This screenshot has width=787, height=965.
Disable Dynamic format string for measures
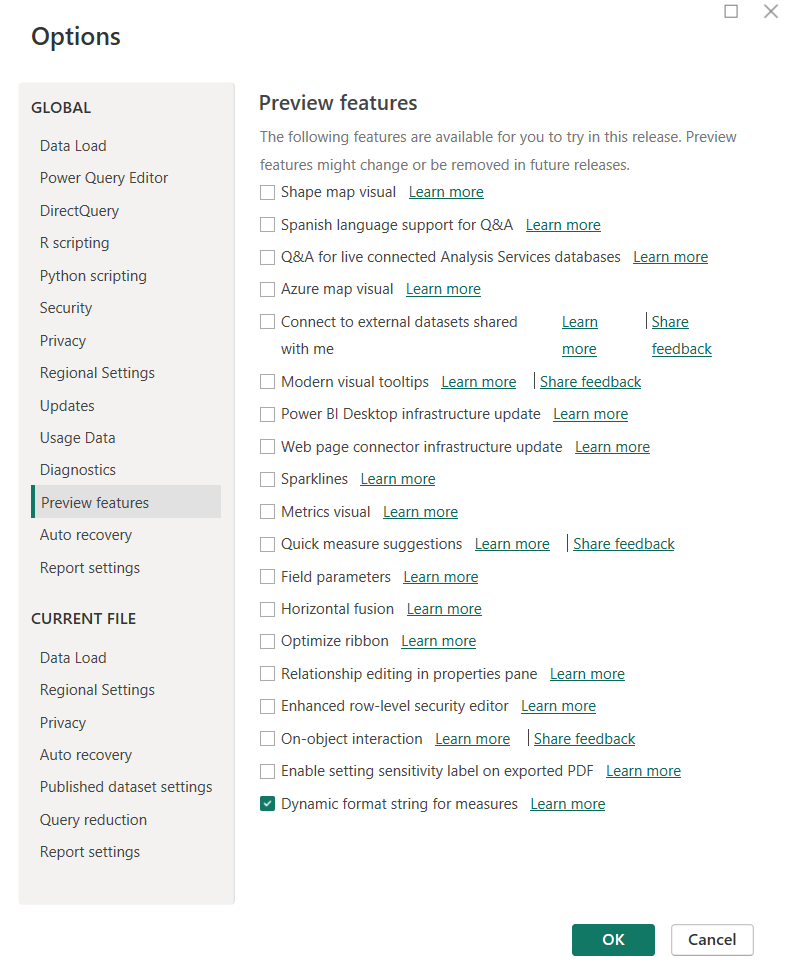pyautogui.click(x=267, y=803)
